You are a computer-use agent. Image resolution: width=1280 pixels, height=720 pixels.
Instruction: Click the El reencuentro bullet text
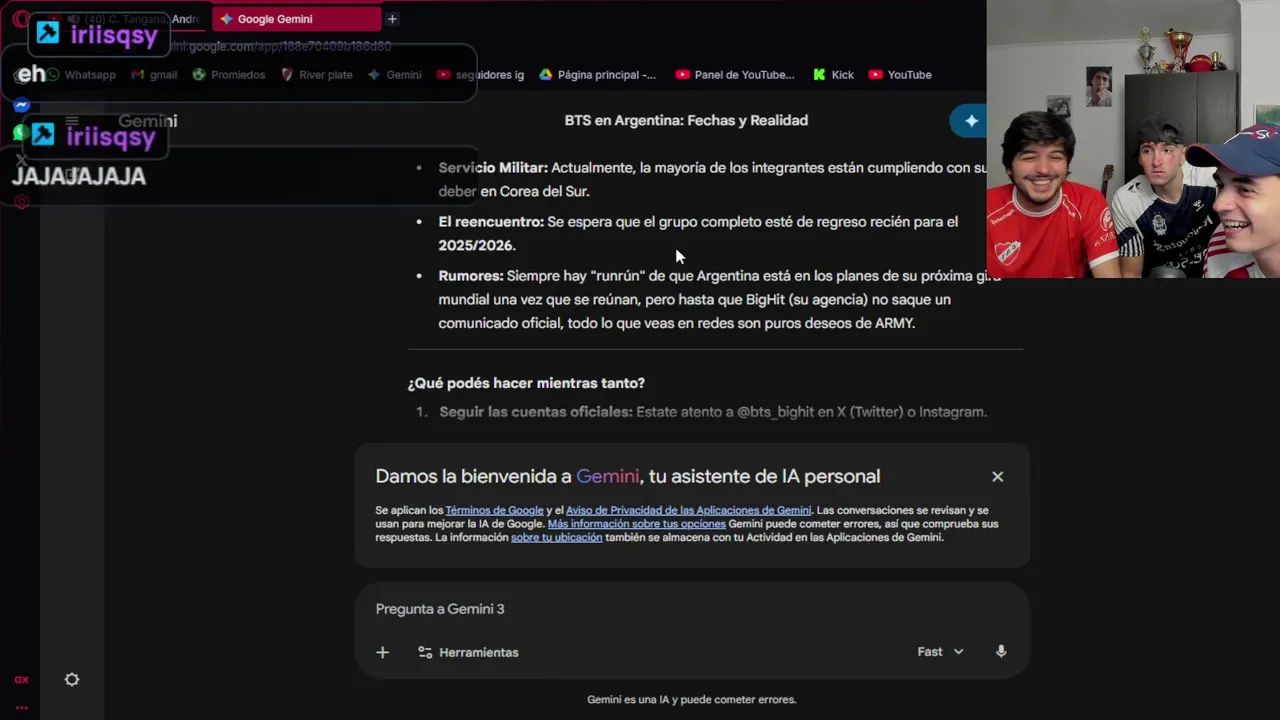698,234
